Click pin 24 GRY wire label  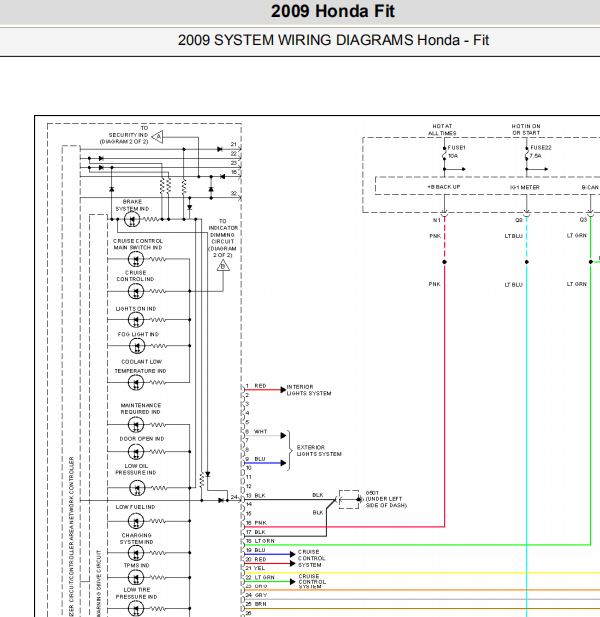tap(260, 595)
